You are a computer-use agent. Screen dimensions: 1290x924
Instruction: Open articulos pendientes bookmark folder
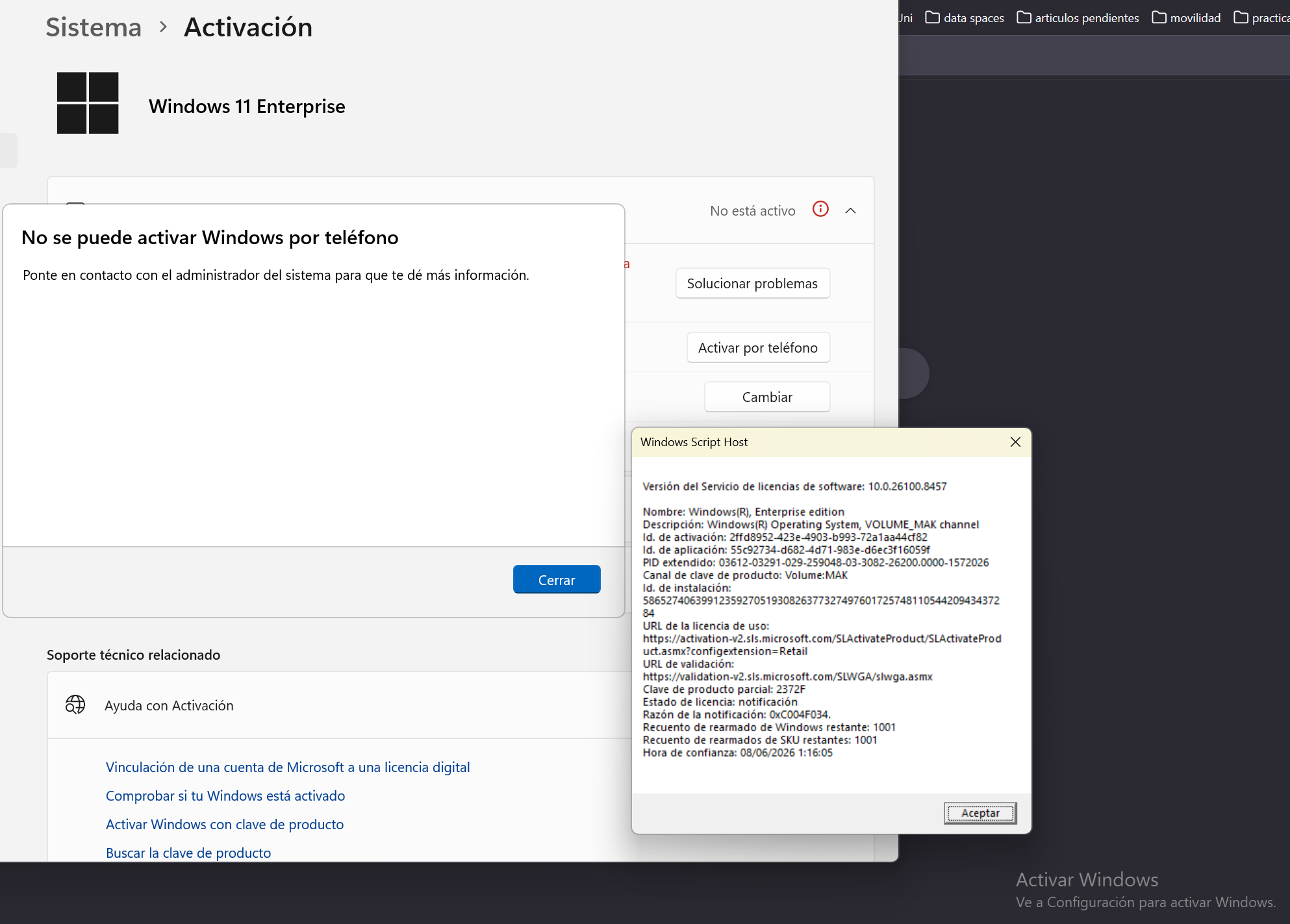pos(1078,18)
